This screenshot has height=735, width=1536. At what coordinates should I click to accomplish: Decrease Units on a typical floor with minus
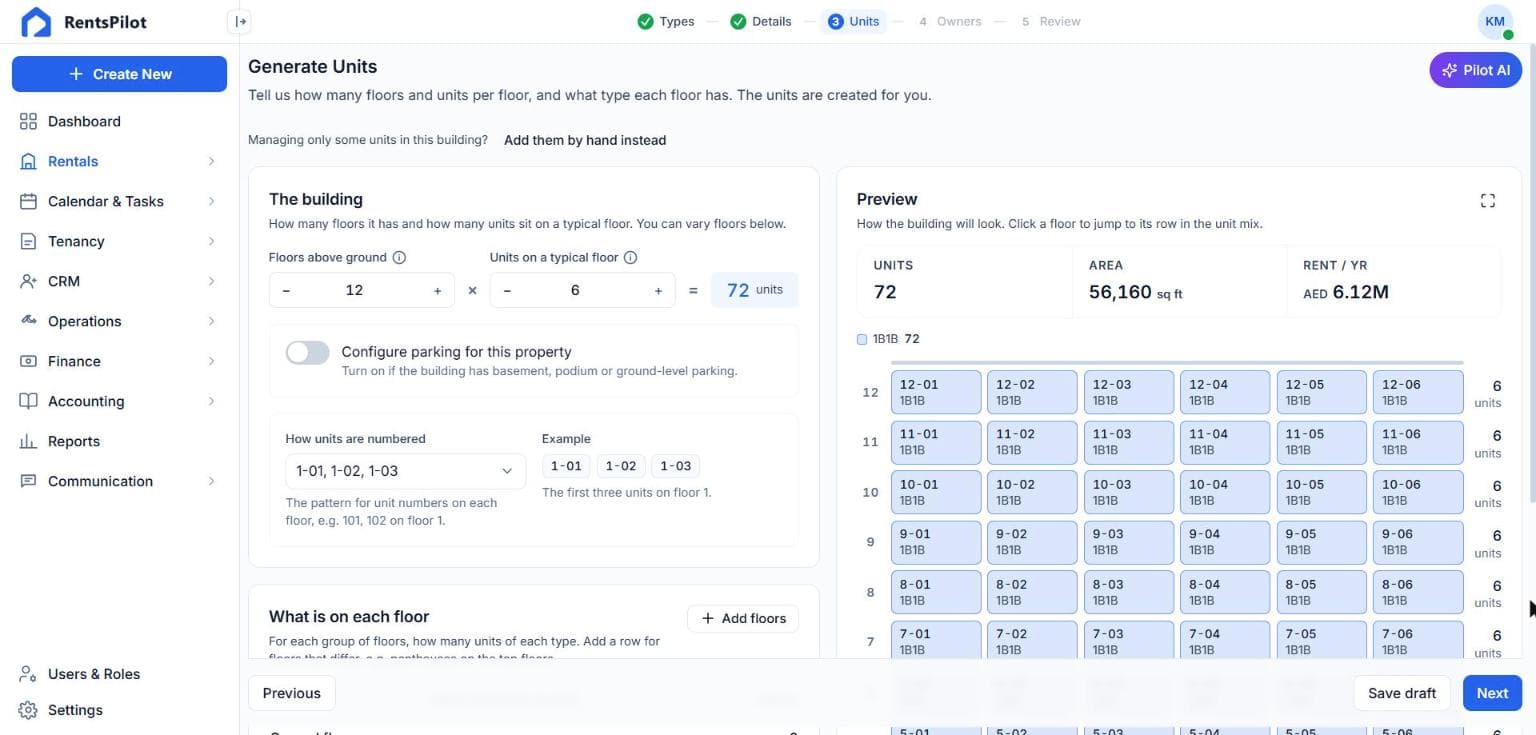tap(507, 290)
